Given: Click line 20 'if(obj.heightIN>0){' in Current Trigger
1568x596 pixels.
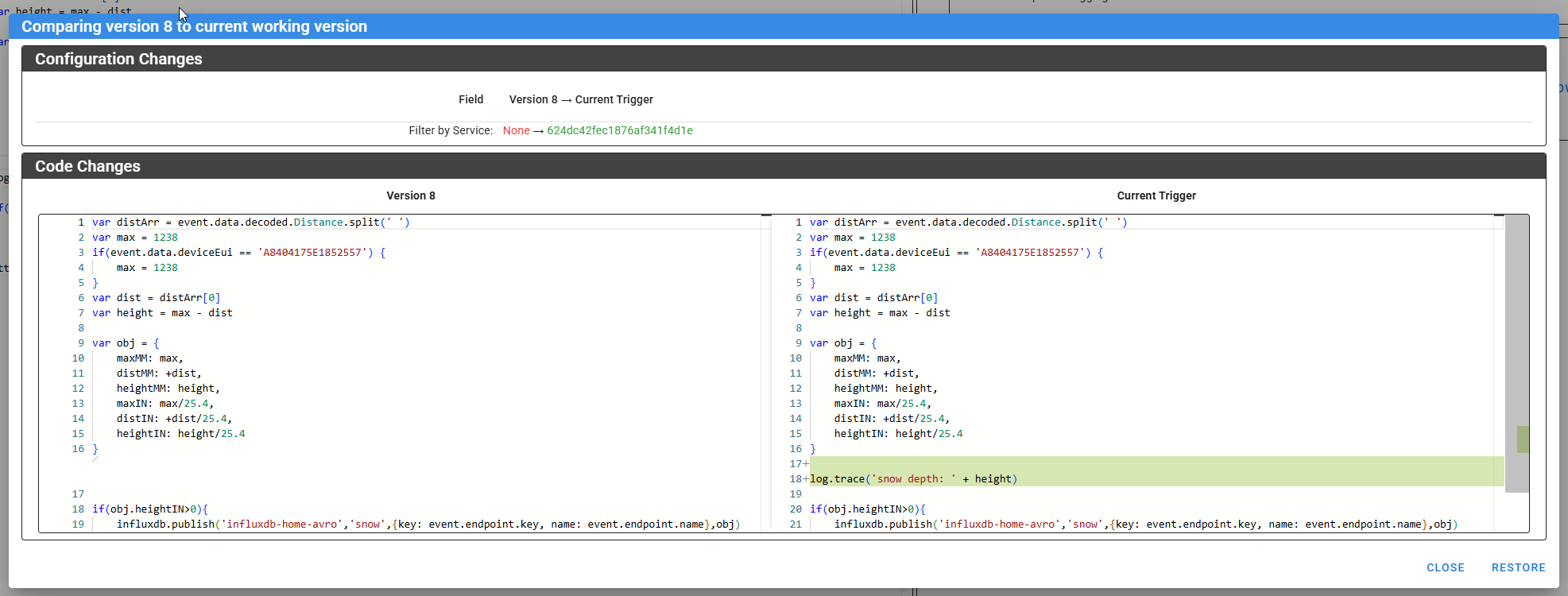Looking at the screenshot, I should (868, 509).
